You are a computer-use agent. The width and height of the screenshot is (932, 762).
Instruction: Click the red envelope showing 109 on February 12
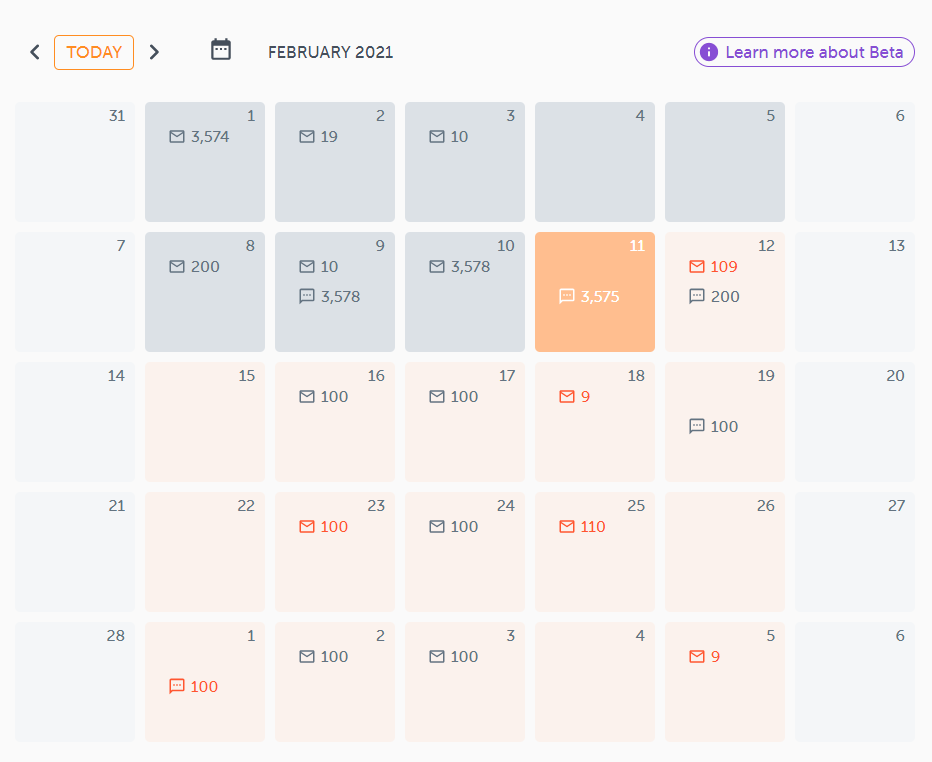coord(696,267)
